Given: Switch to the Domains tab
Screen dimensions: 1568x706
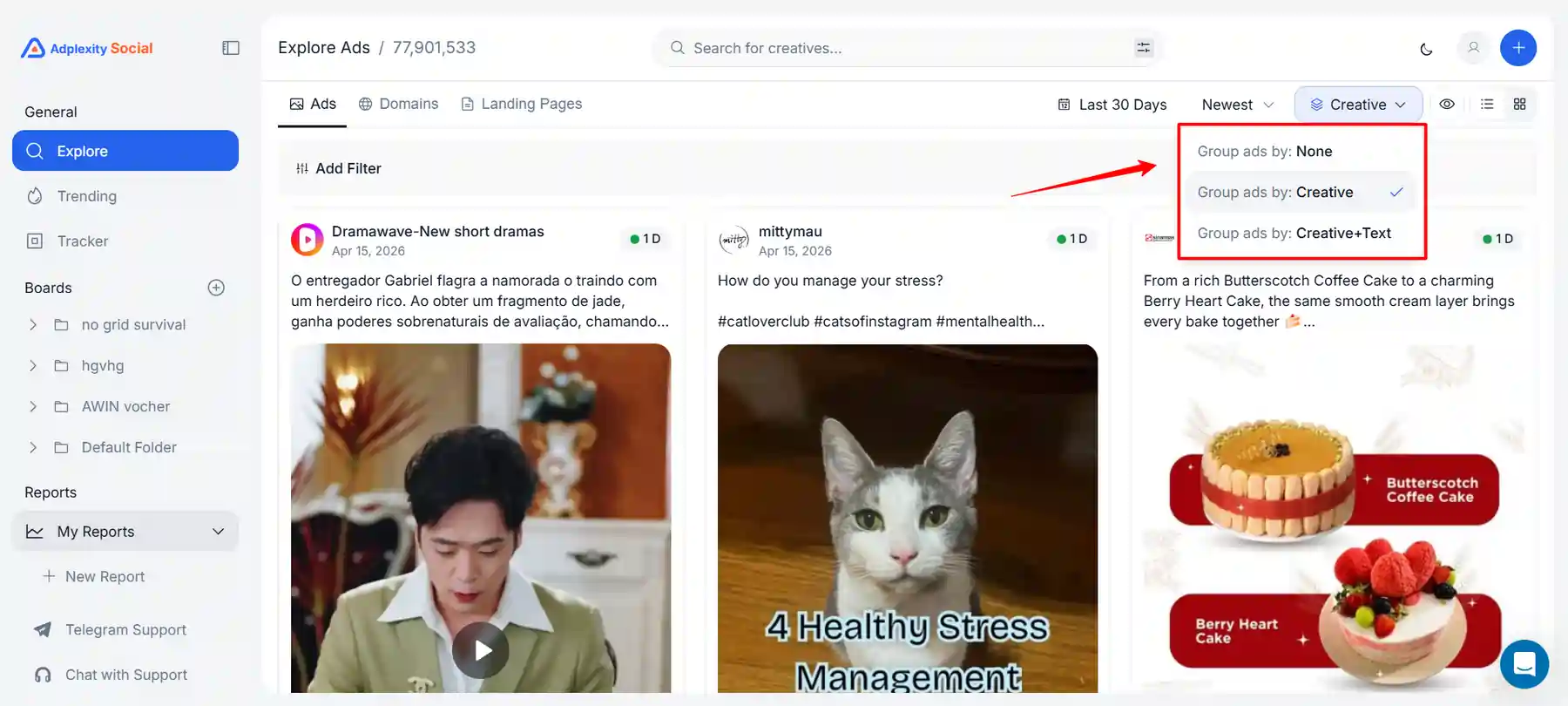Looking at the screenshot, I should coord(398,104).
